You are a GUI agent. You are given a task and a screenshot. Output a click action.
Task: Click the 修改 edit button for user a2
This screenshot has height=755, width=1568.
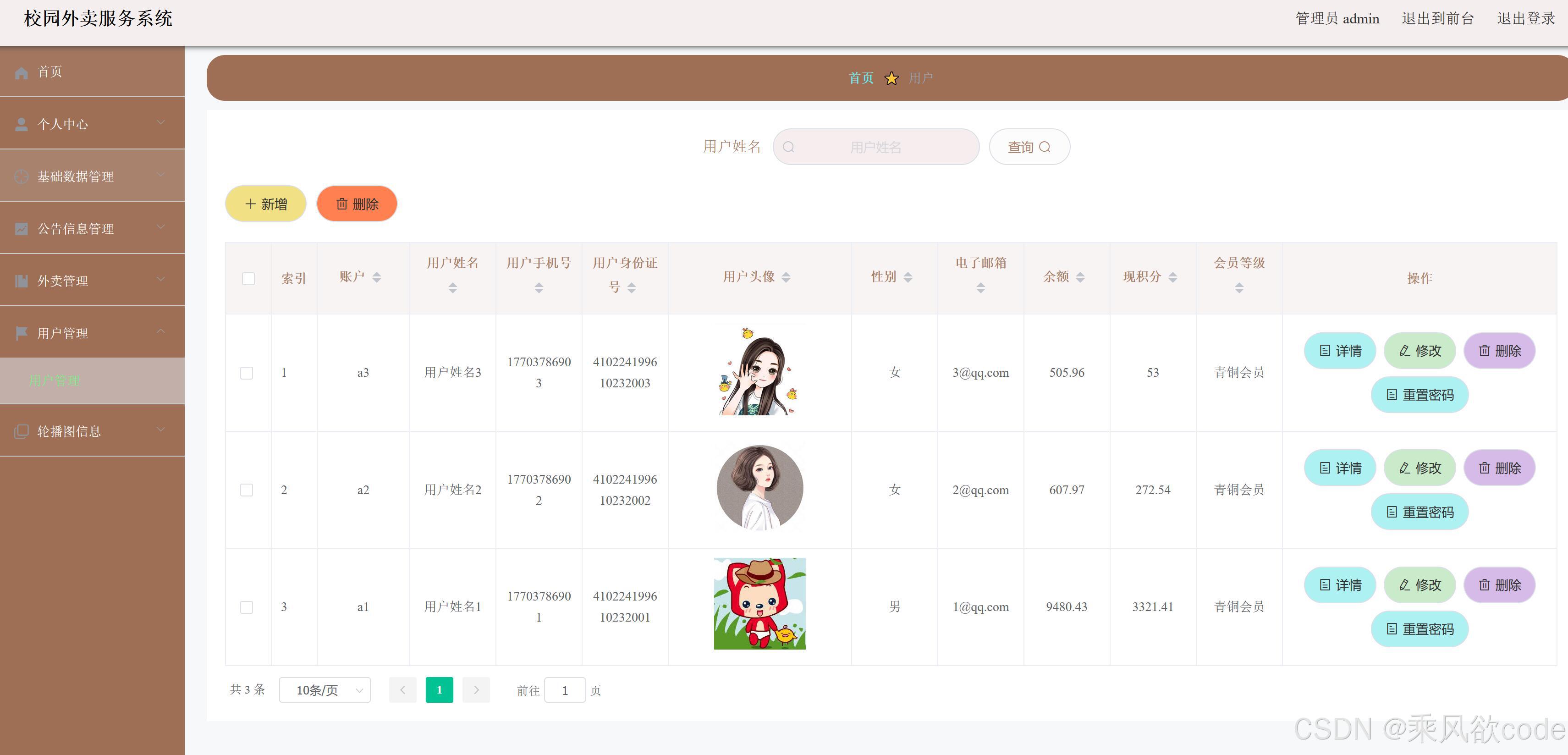pos(1419,468)
